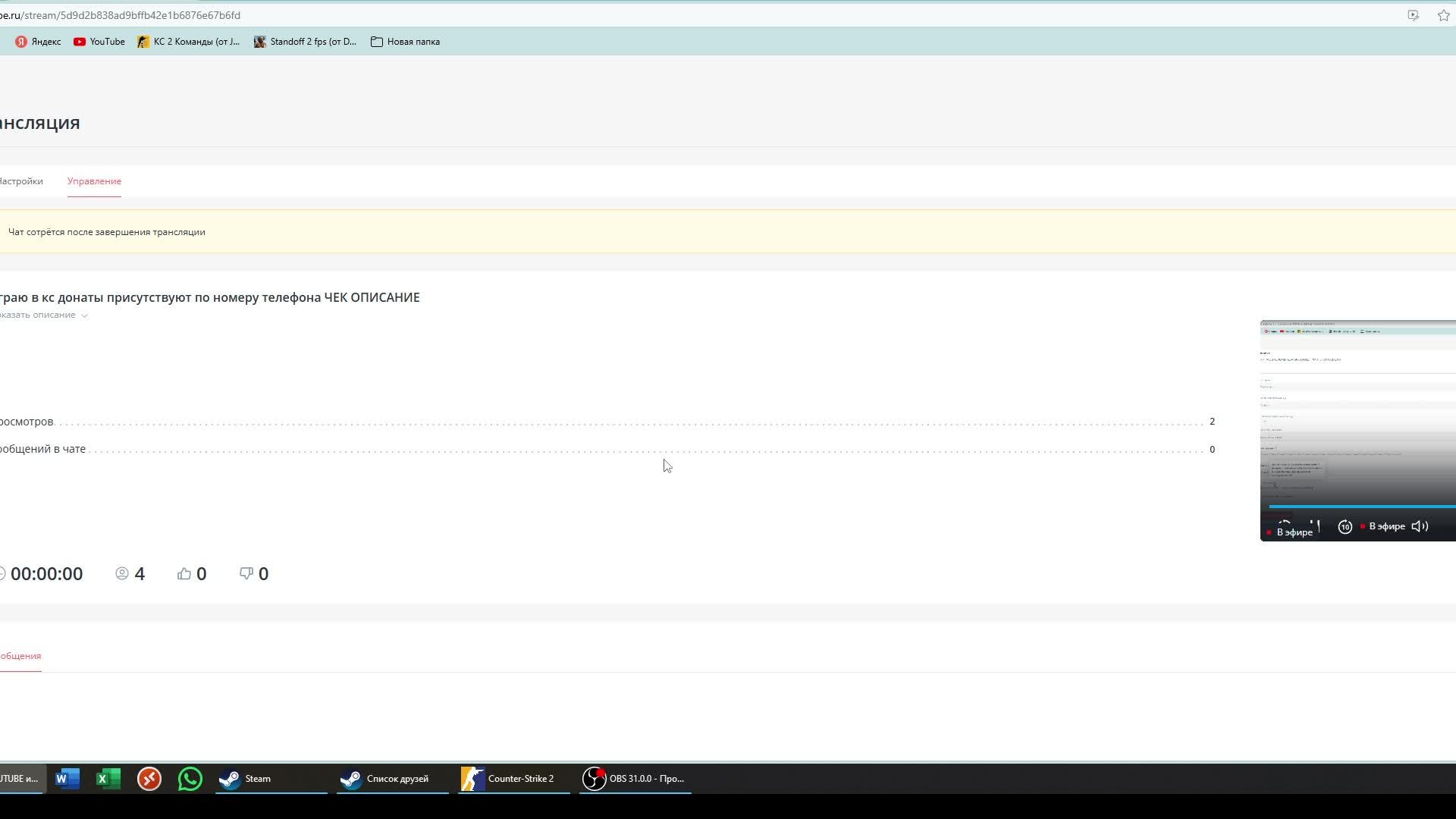Click the viewers count icon showing 4
Image resolution: width=1456 pixels, height=819 pixels.
coord(122,573)
